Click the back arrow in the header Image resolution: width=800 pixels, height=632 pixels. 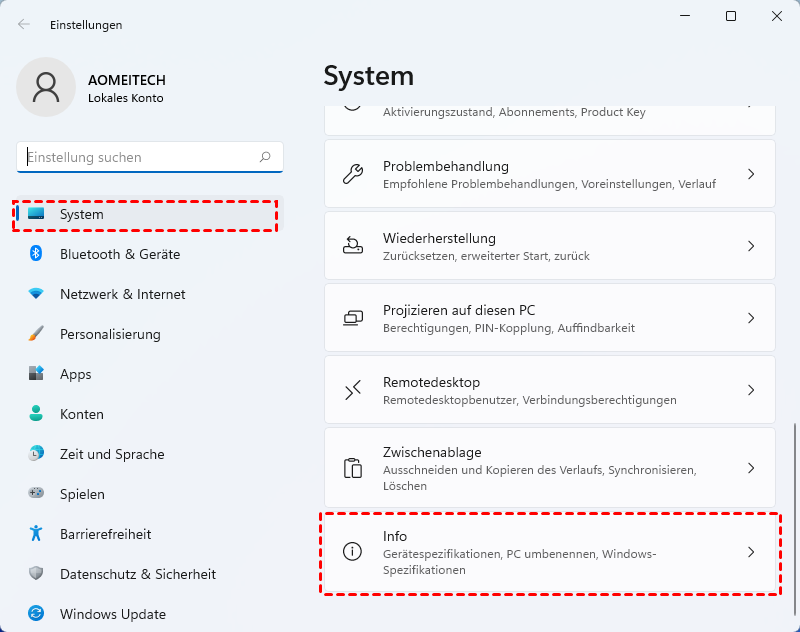pos(24,24)
